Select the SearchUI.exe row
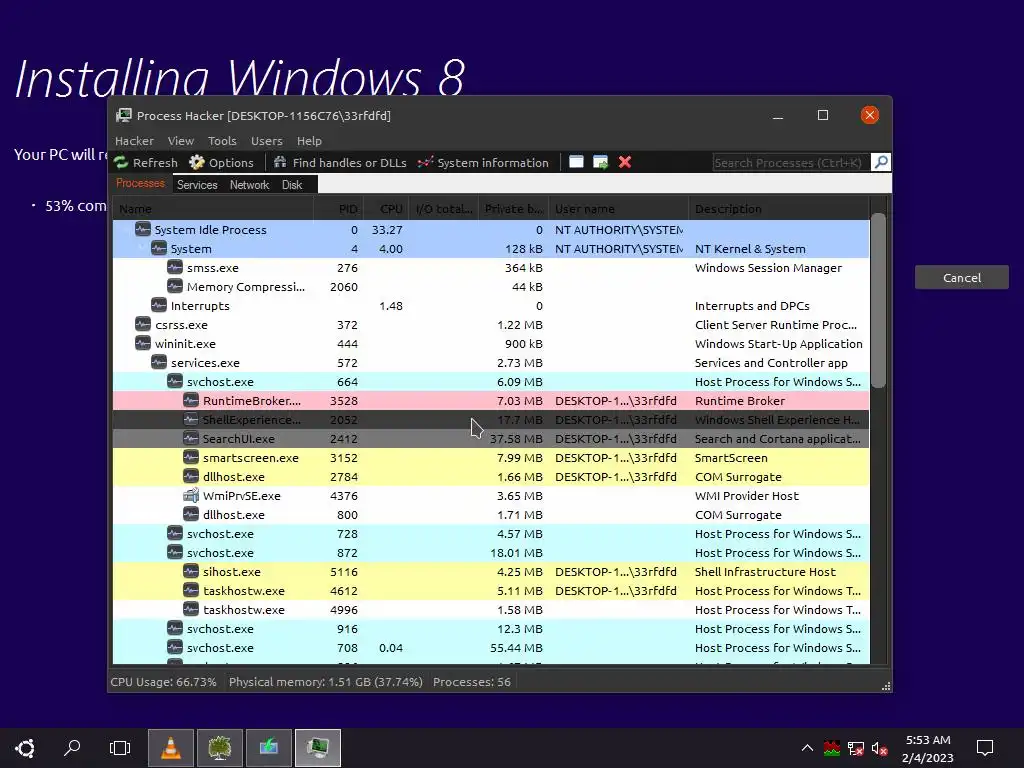Image resolution: width=1024 pixels, height=768 pixels. tap(490, 438)
